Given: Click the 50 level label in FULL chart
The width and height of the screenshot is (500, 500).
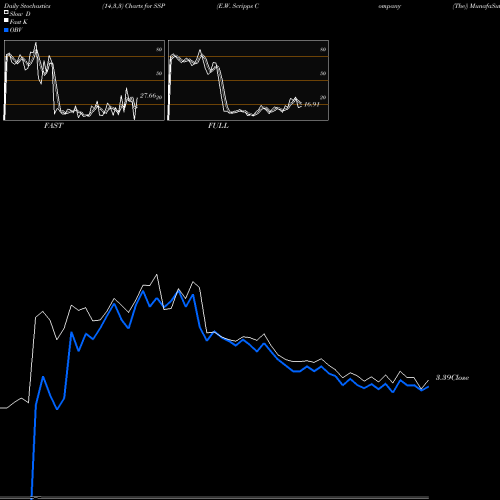Looking at the screenshot, I should point(323,73).
